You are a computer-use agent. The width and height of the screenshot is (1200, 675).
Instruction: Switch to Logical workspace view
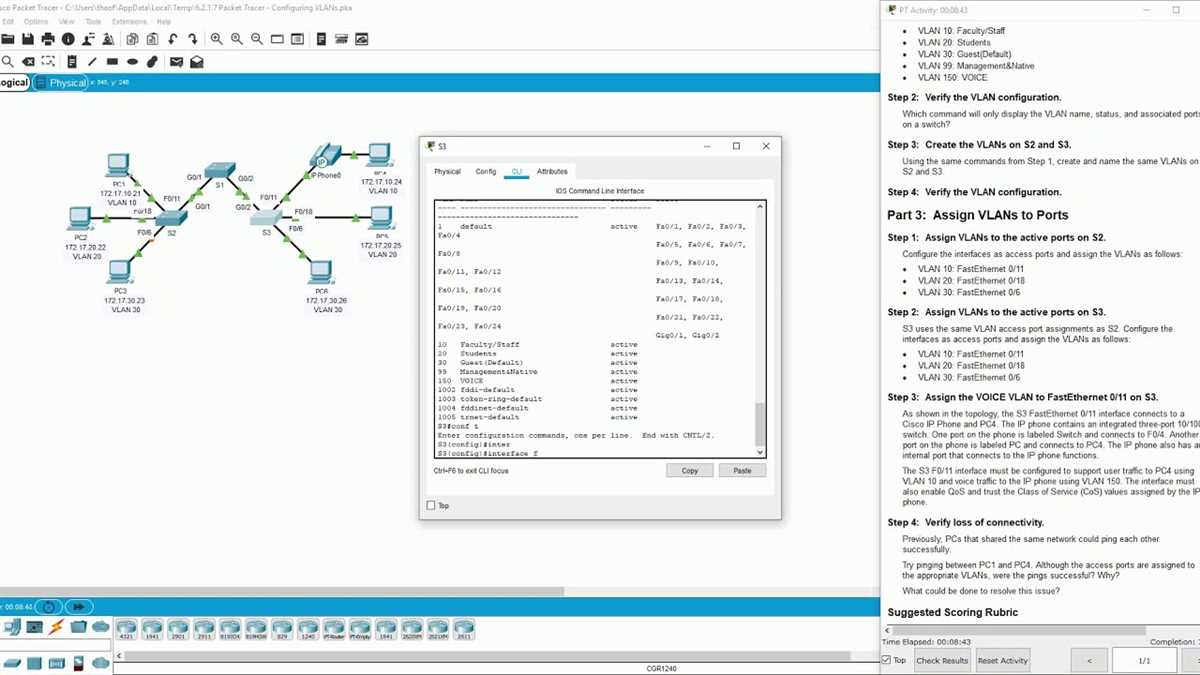click(14, 83)
